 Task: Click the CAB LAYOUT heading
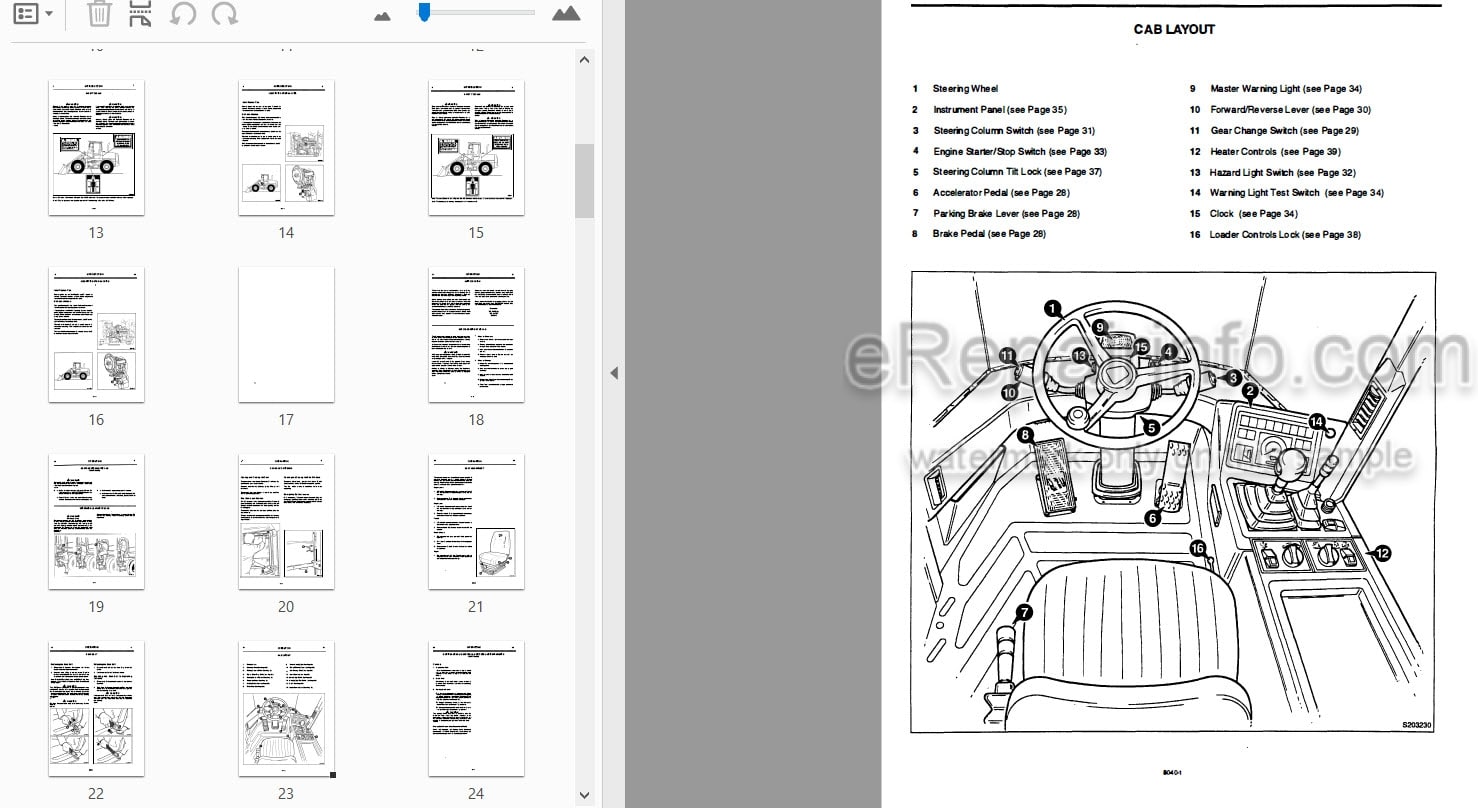point(1174,29)
